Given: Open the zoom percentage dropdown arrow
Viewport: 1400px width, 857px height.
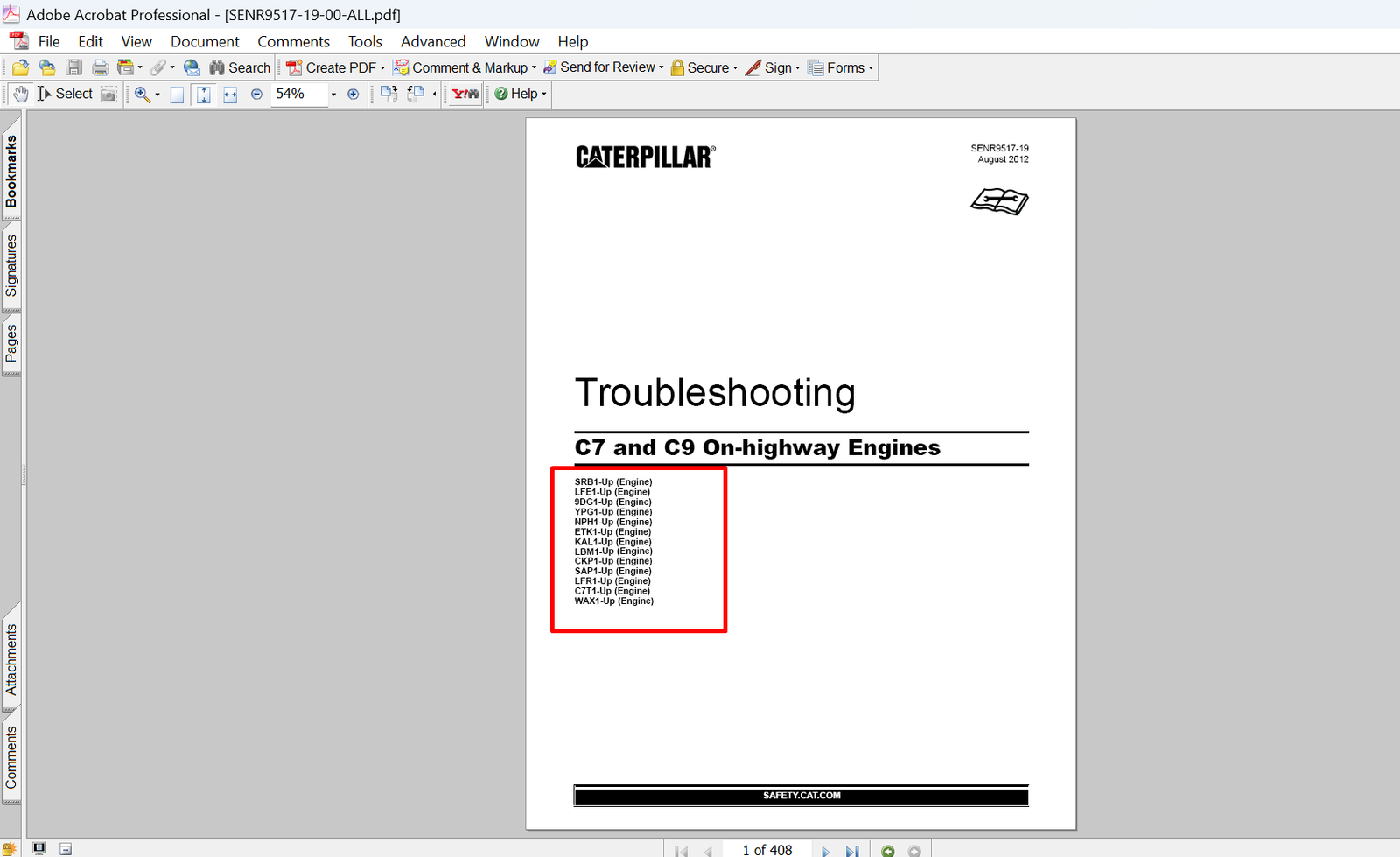Looking at the screenshot, I should click(x=333, y=94).
